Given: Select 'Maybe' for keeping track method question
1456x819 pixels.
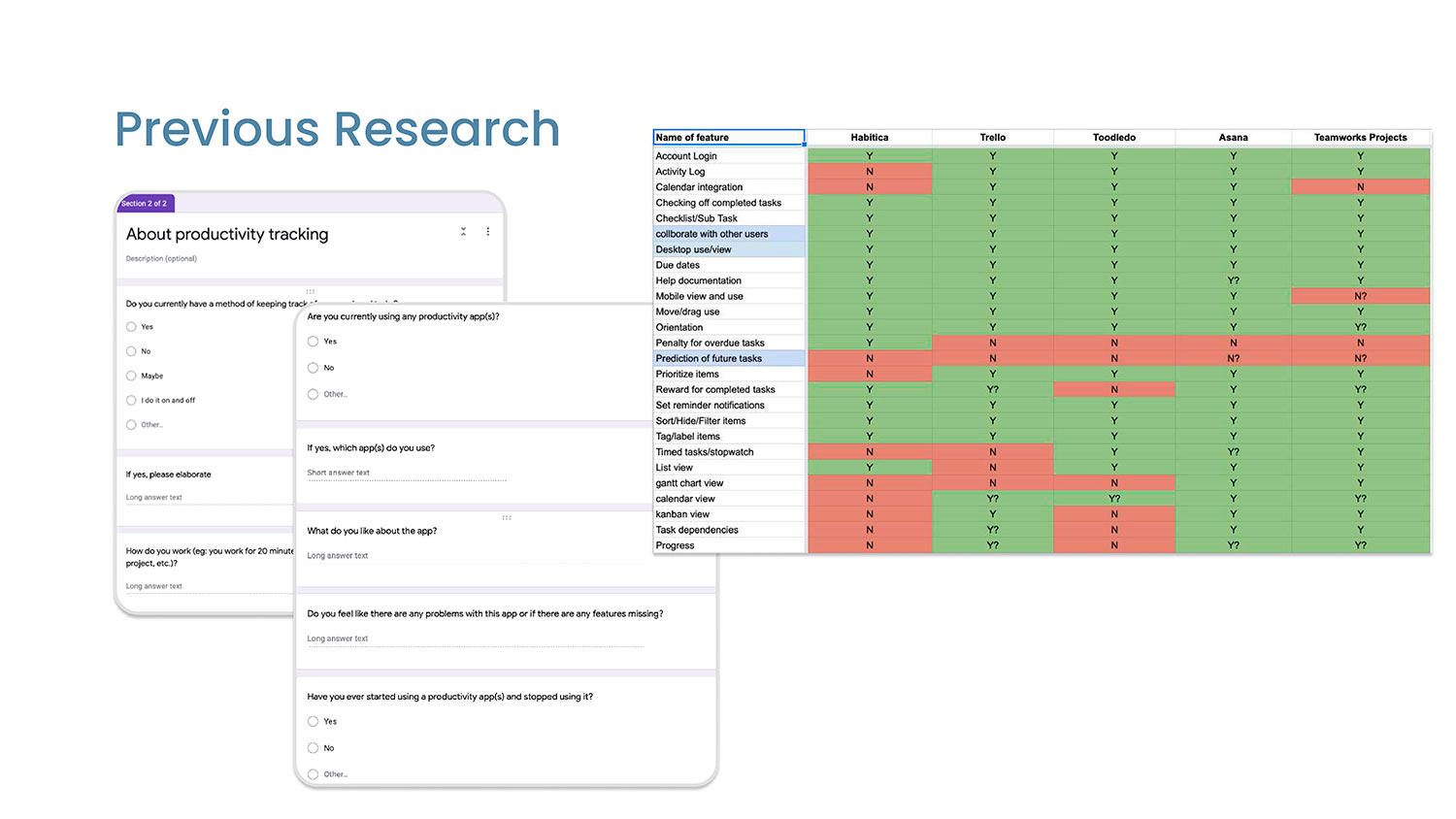Looking at the screenshot, I should (131, 376).
